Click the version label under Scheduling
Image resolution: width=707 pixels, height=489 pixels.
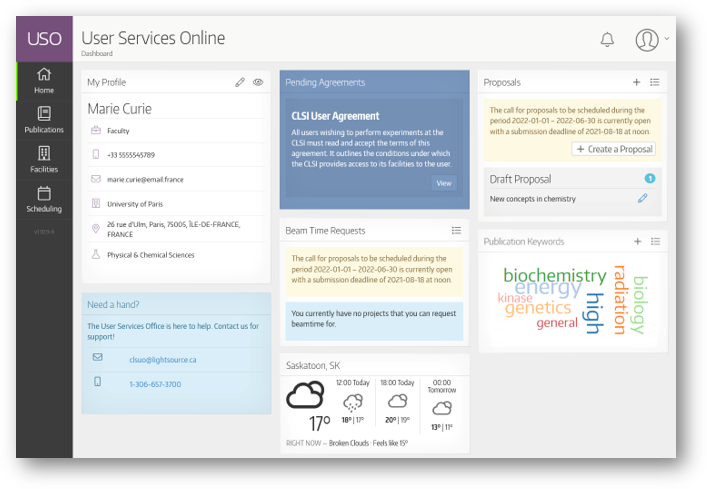point(44,232)
